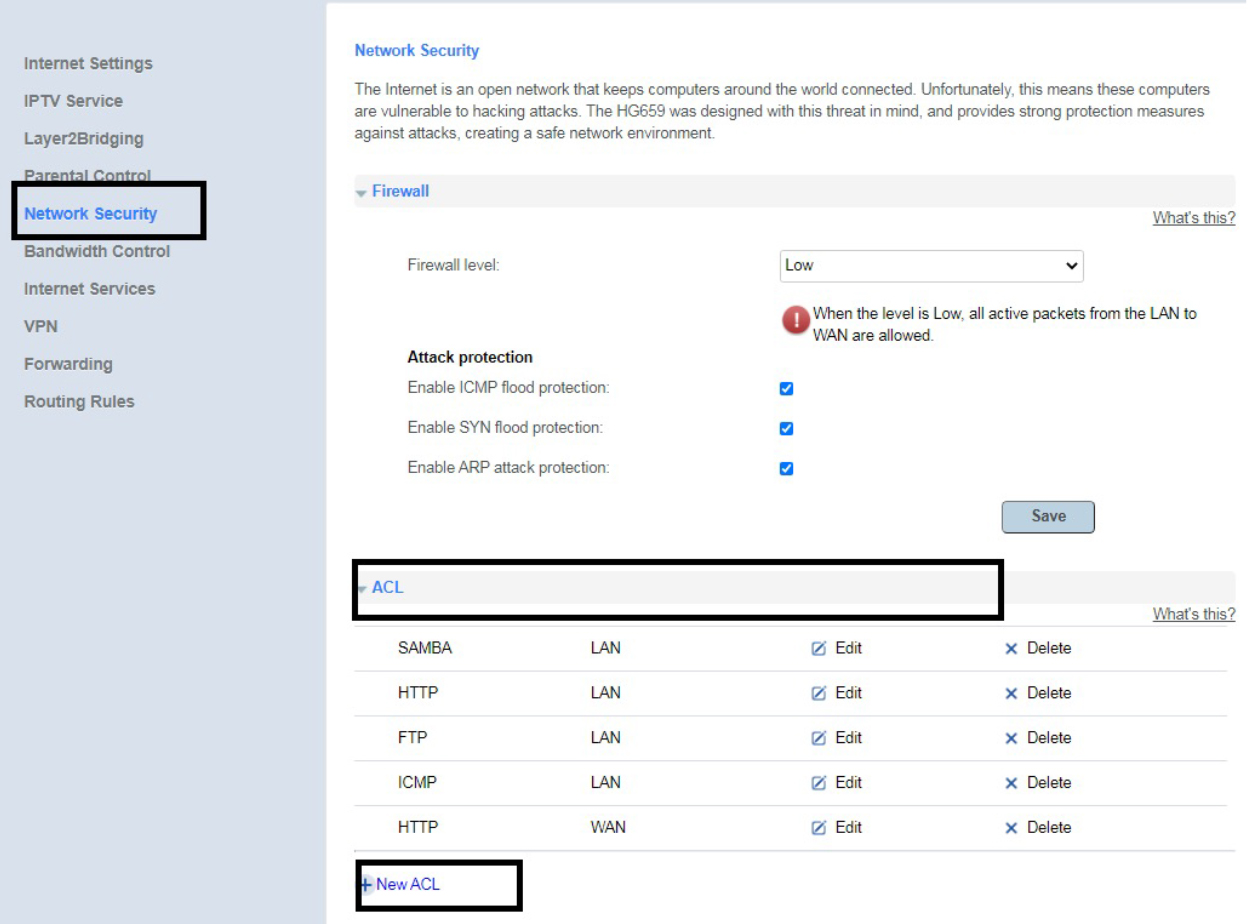Collapse the Firewall section

[x=361, y=192]
